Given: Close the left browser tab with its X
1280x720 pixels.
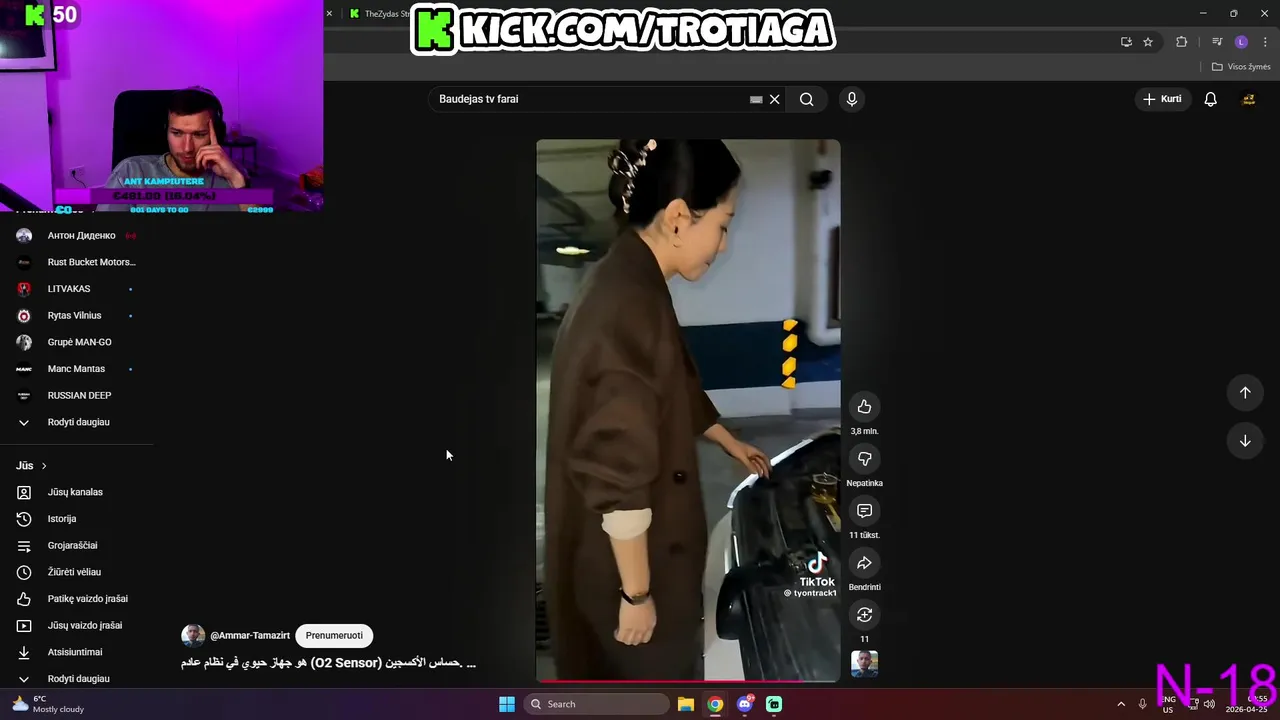Looking at the screenshot, I should pos(329,14).
